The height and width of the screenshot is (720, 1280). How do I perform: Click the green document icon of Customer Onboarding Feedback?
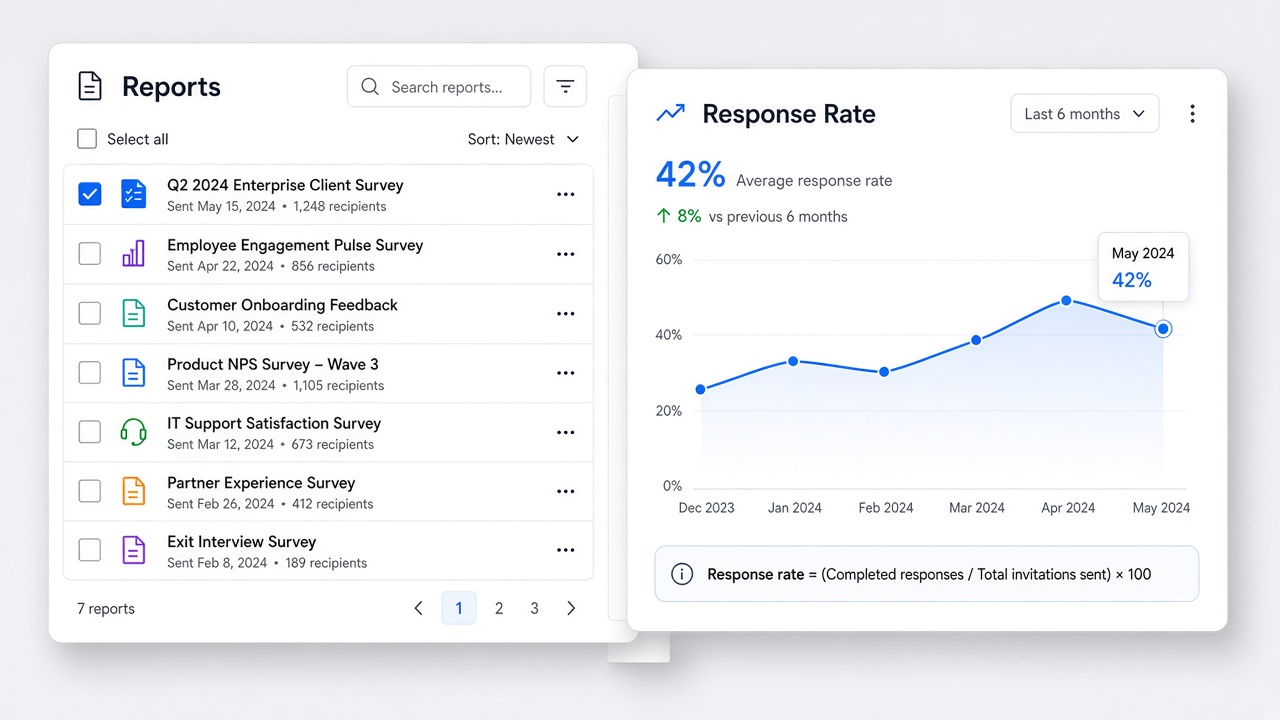[x=133, y=313]
